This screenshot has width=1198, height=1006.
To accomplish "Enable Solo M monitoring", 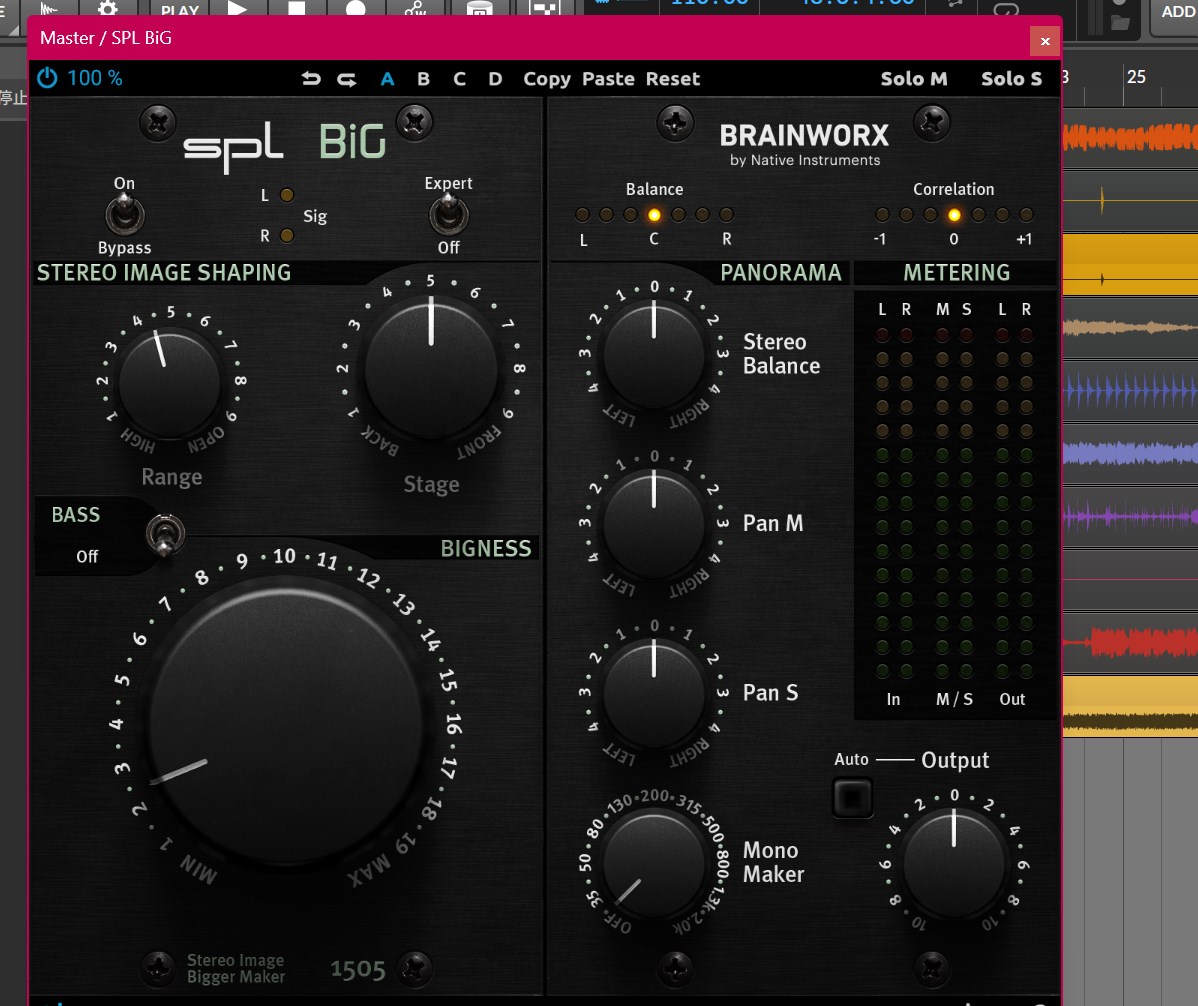I will 913,79.
